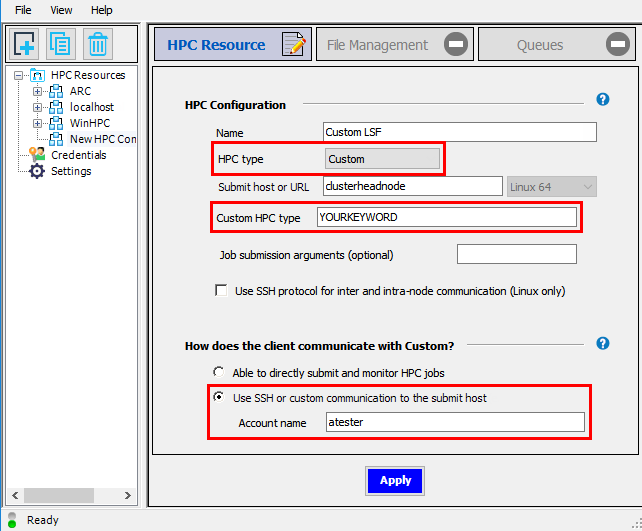This screenshot has height=531, width=642.
Task: Click the Name field containing Custom LSF
Action: tap(459, 132)
